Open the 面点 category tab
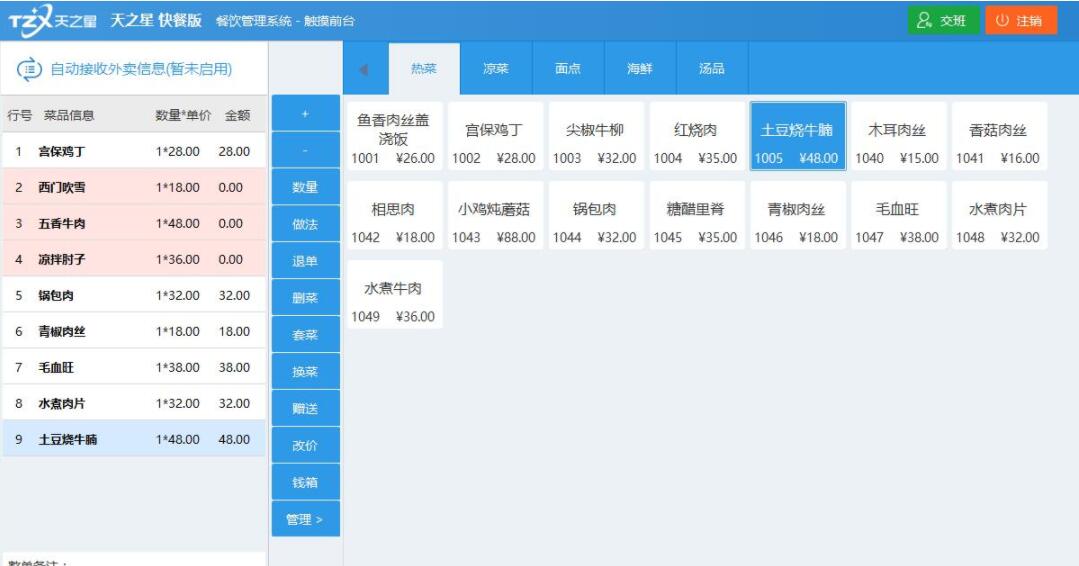This screenshot has height=566, width=1079. point(568,69)
